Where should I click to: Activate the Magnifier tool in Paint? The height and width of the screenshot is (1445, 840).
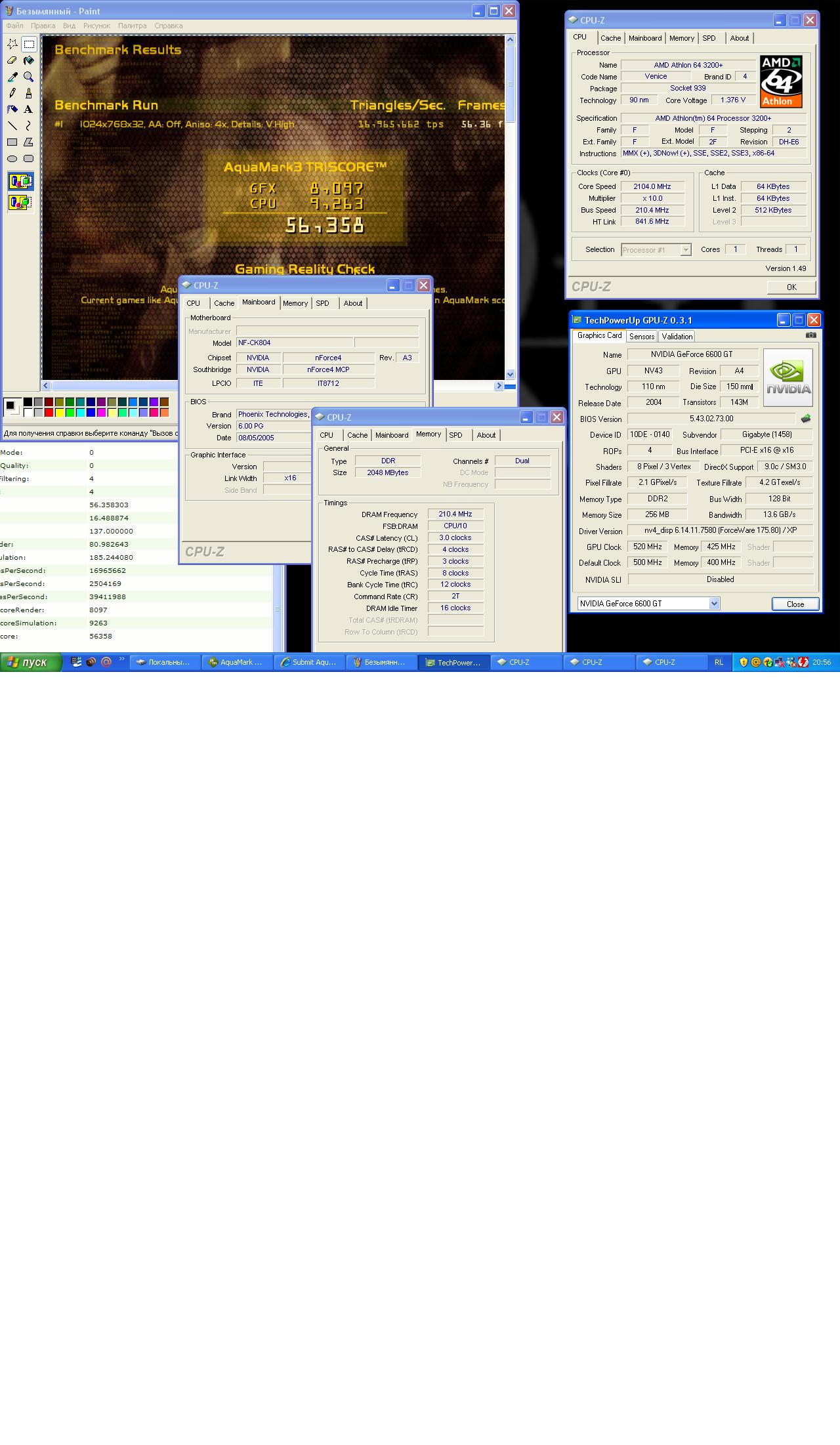(x=29, y=77)
